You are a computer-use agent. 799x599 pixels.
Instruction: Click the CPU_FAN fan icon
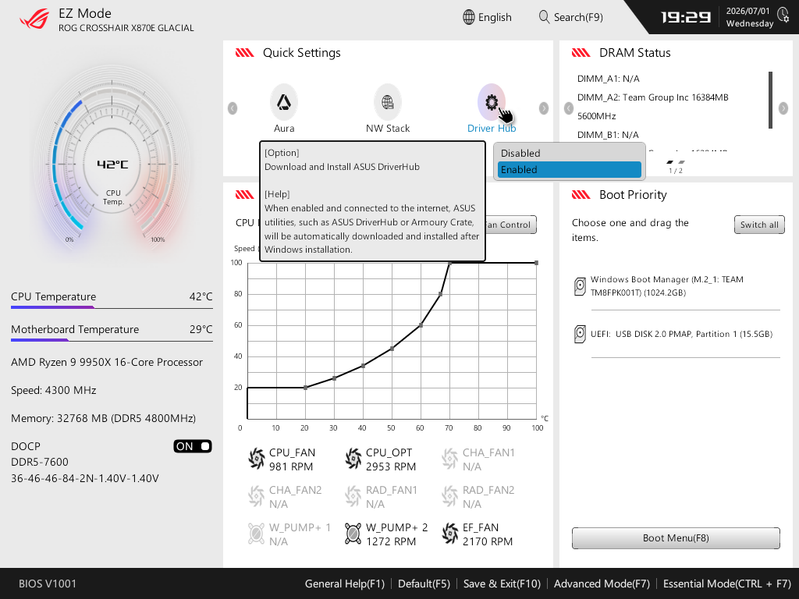pyautogui.click(x=256, y=458)
